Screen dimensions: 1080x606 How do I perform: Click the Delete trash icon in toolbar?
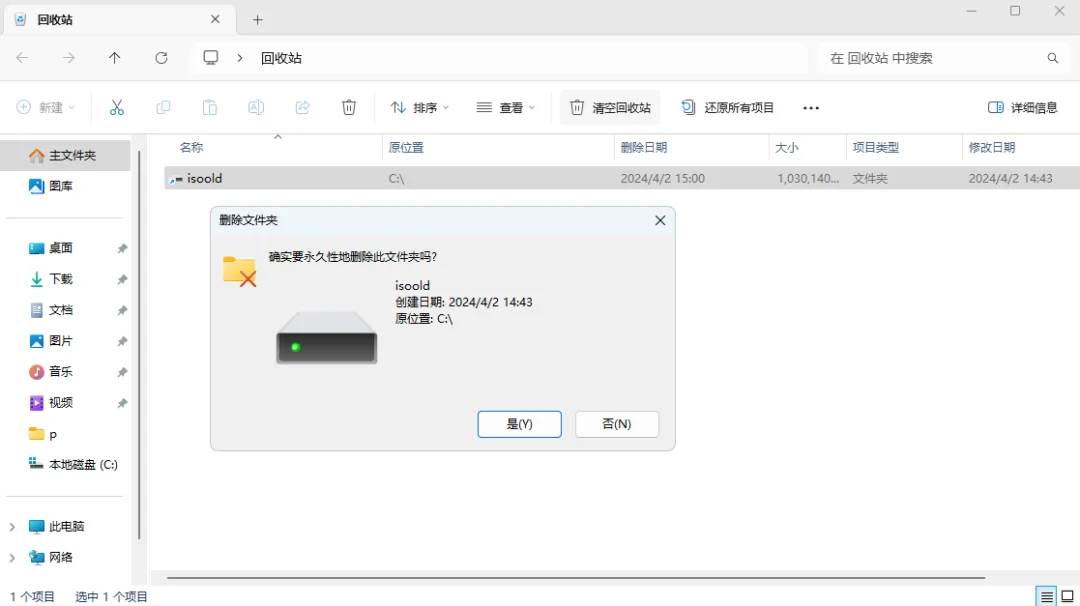349,107
